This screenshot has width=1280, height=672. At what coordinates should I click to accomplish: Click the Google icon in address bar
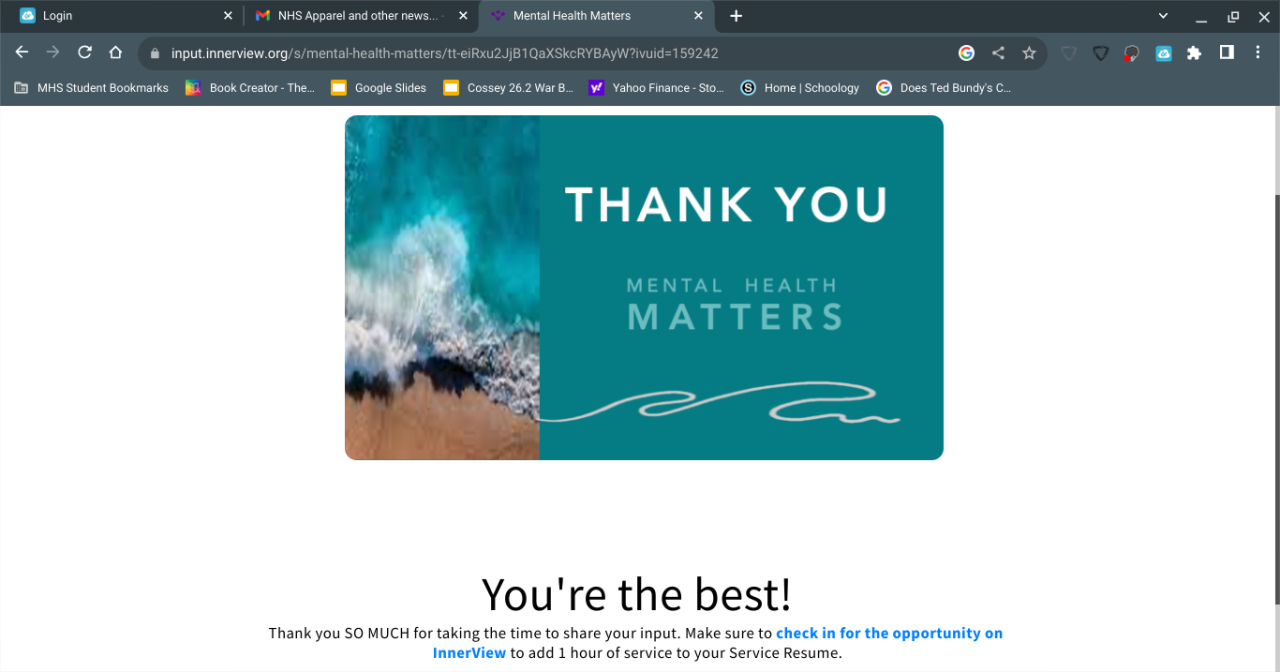point(966,53)
